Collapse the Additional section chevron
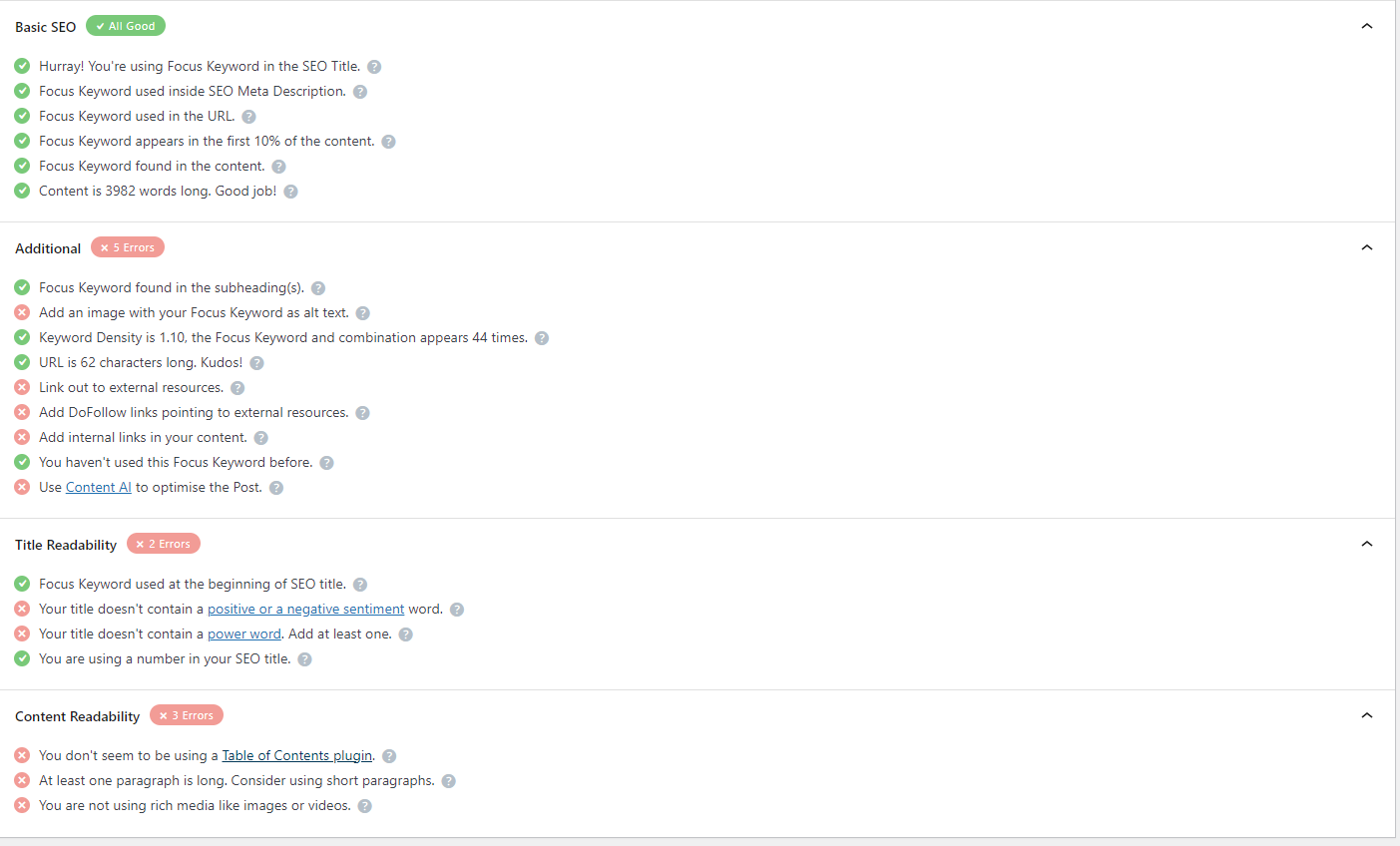 [x=1367, y=247]
